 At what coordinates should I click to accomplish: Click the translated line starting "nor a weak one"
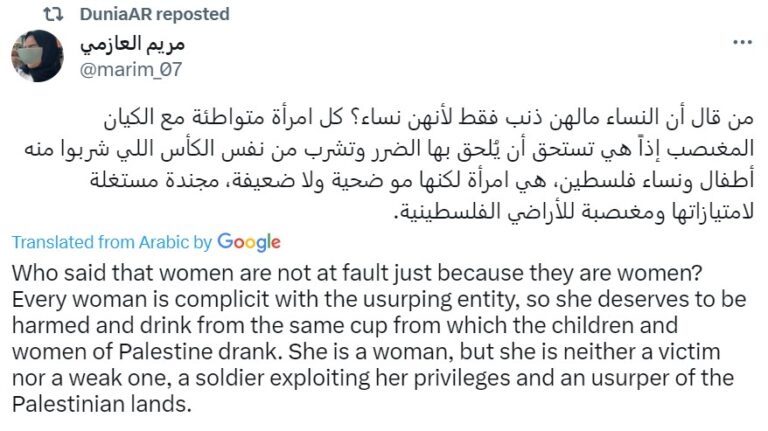(373, 378)
